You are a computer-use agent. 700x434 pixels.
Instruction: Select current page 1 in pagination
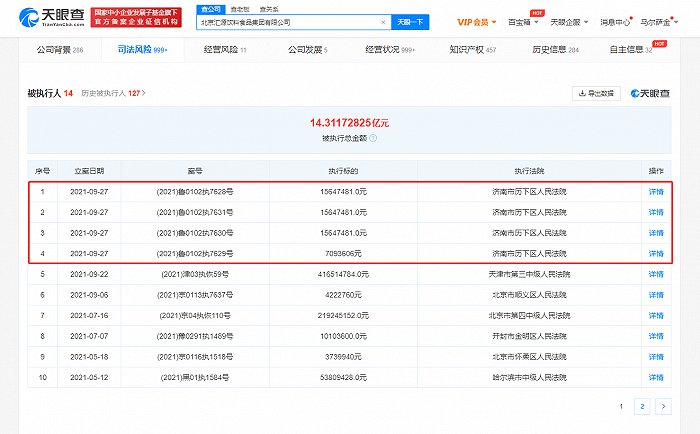pos(621,406)
